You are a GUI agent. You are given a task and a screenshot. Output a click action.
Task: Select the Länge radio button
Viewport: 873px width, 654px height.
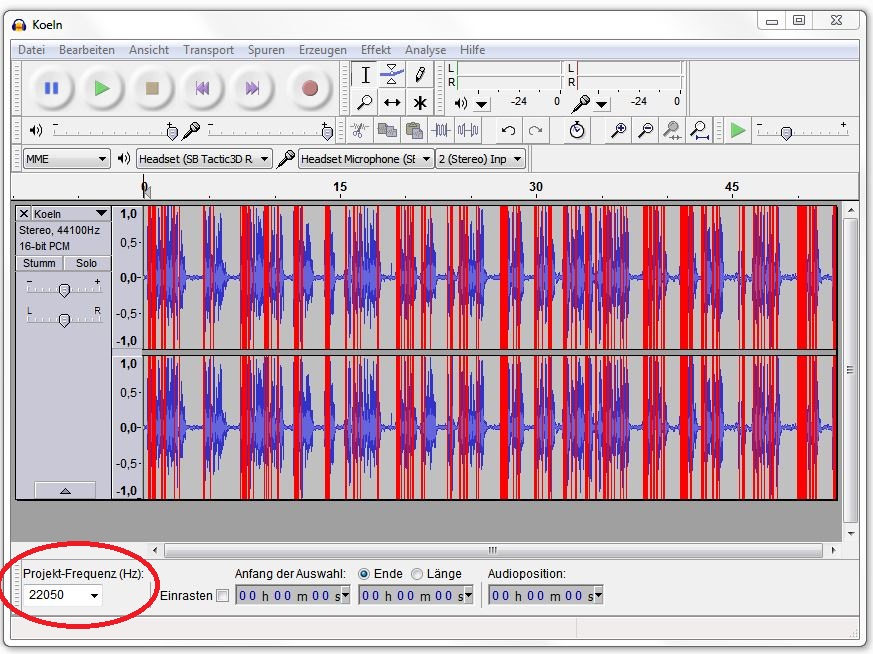click(x=417, y=574)
